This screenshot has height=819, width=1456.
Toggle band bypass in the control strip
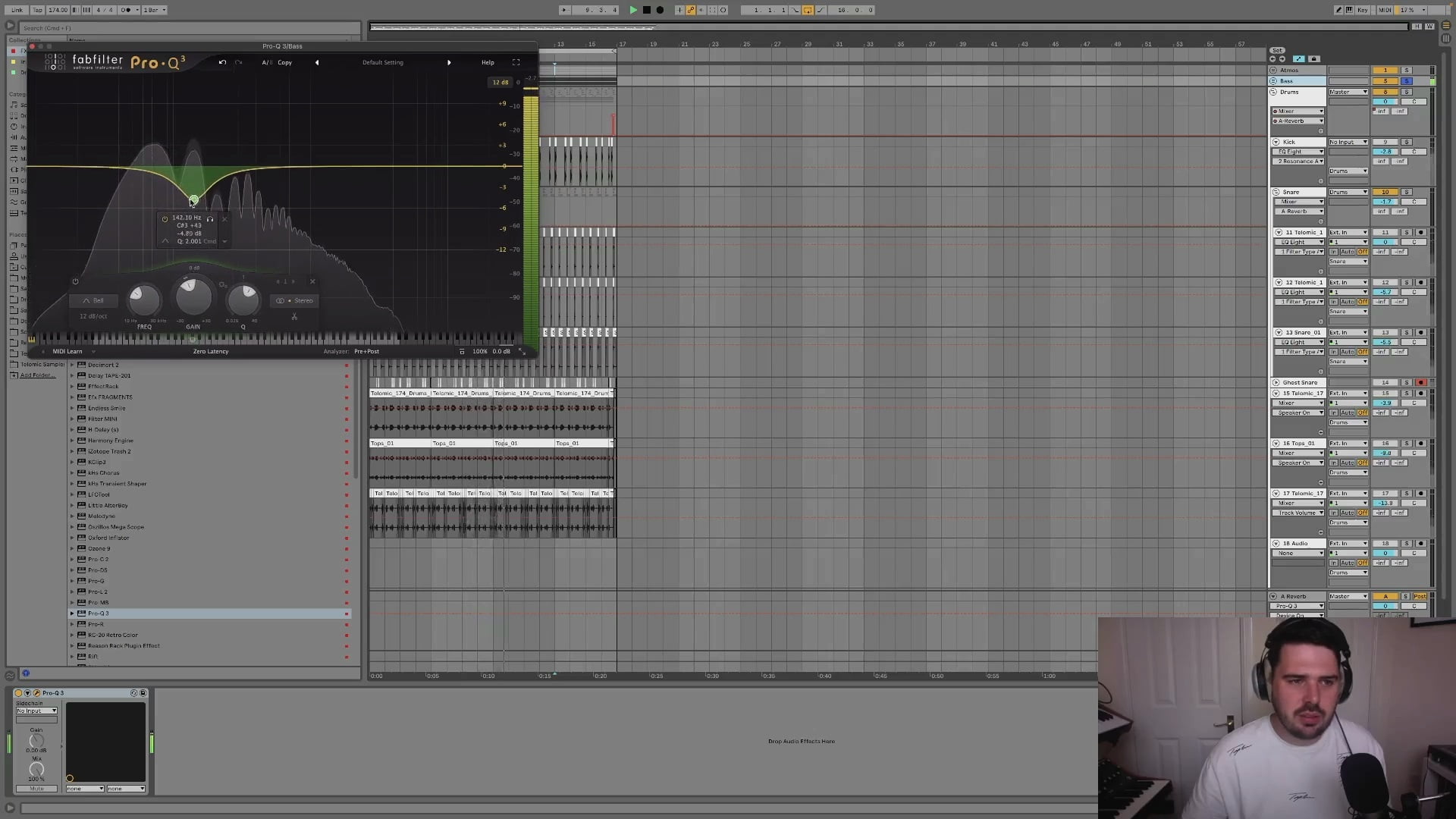tap(75, 281)
